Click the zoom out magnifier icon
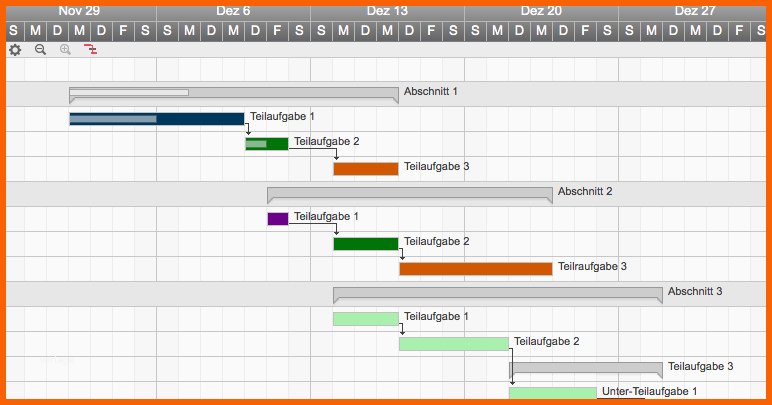772x405 pixels. (40, 49)
